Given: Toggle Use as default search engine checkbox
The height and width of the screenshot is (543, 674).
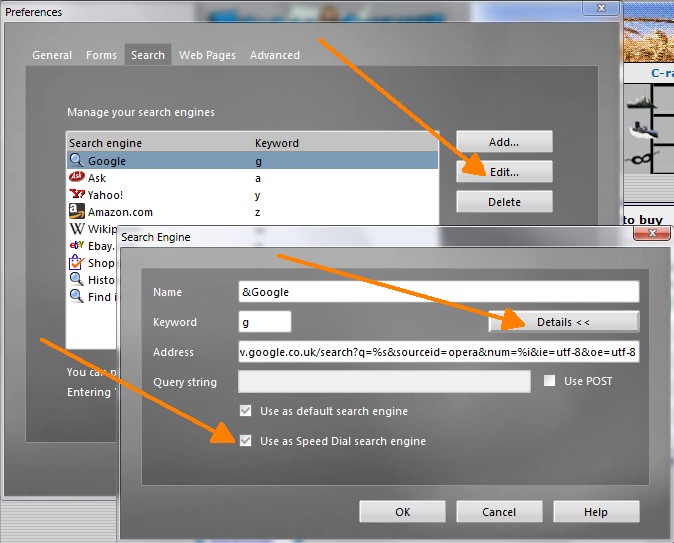Looking at the screenshot, I should pyautogui.click(x=245, y=411).
